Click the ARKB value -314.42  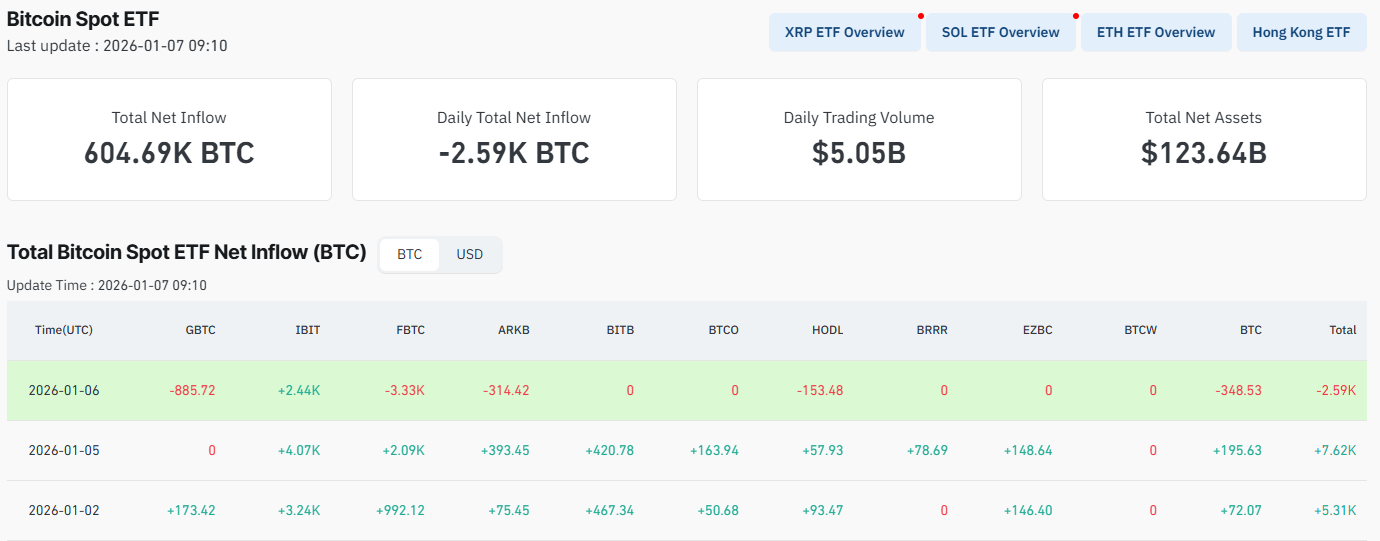506,390
